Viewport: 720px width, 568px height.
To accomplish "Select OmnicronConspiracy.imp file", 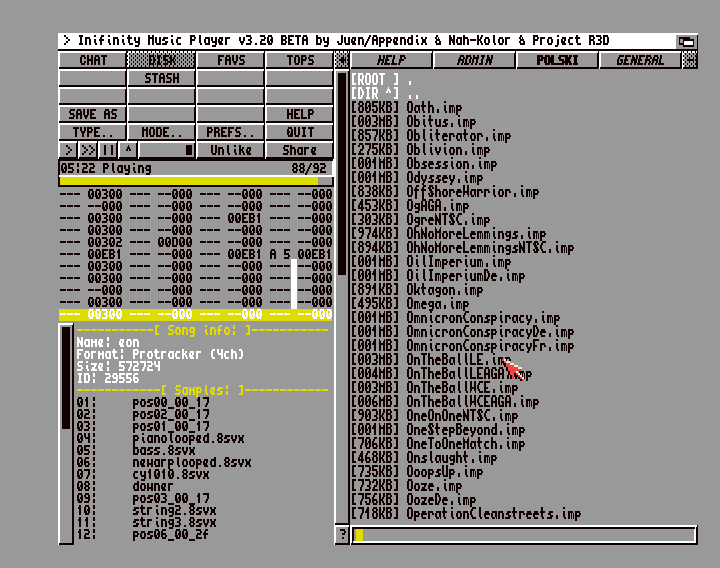I will coord(456,318).
